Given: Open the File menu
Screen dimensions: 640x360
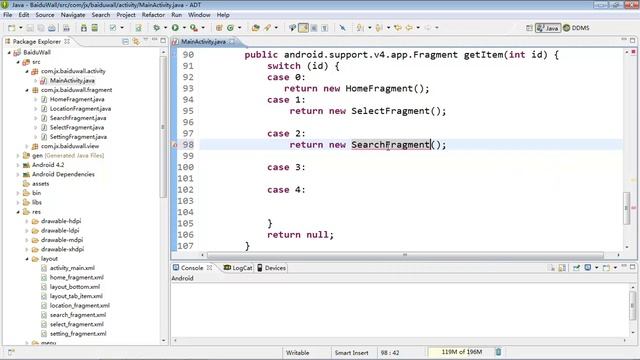Looking at the screenshot, I should (8, 15).
